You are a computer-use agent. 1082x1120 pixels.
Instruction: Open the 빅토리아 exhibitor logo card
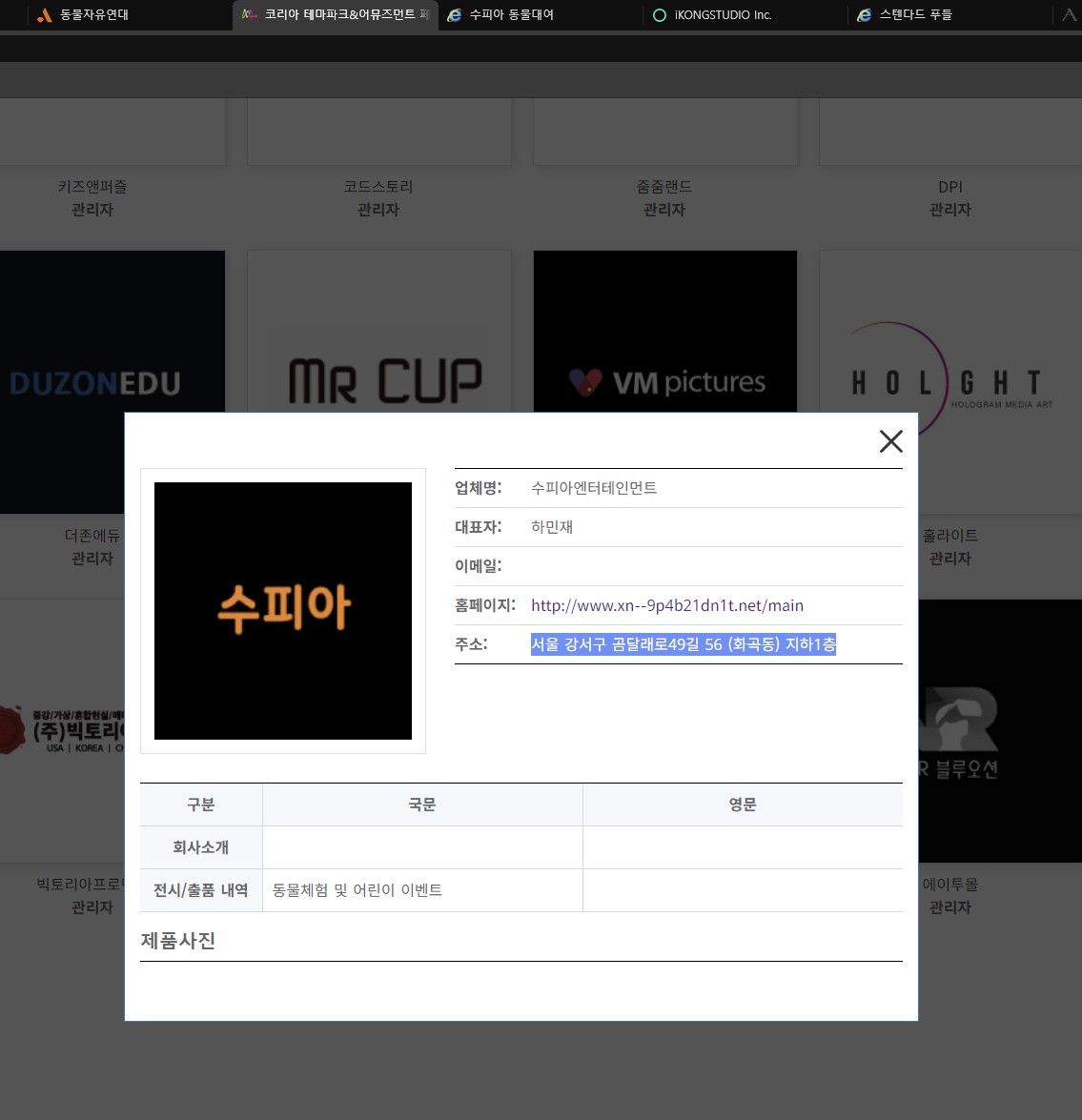coord(62,731)
